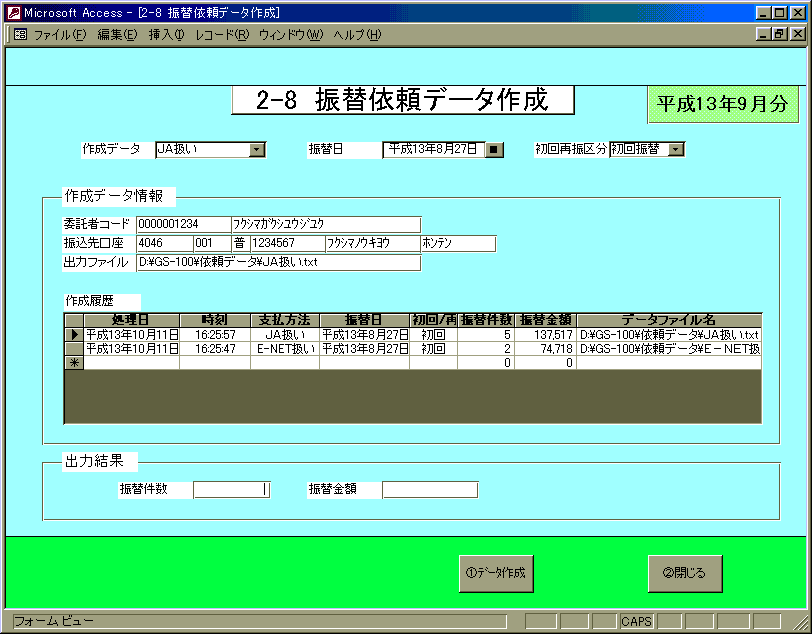
Task: Click the branch name field ホンテン
Action: 458,243
